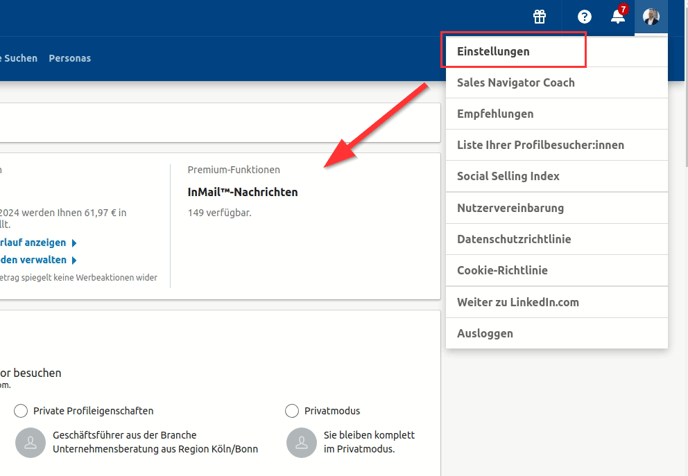Click the Privatmodus anonymous avatar icon
Viewport: 688px width, 476px height.
(x=301, y=441)
